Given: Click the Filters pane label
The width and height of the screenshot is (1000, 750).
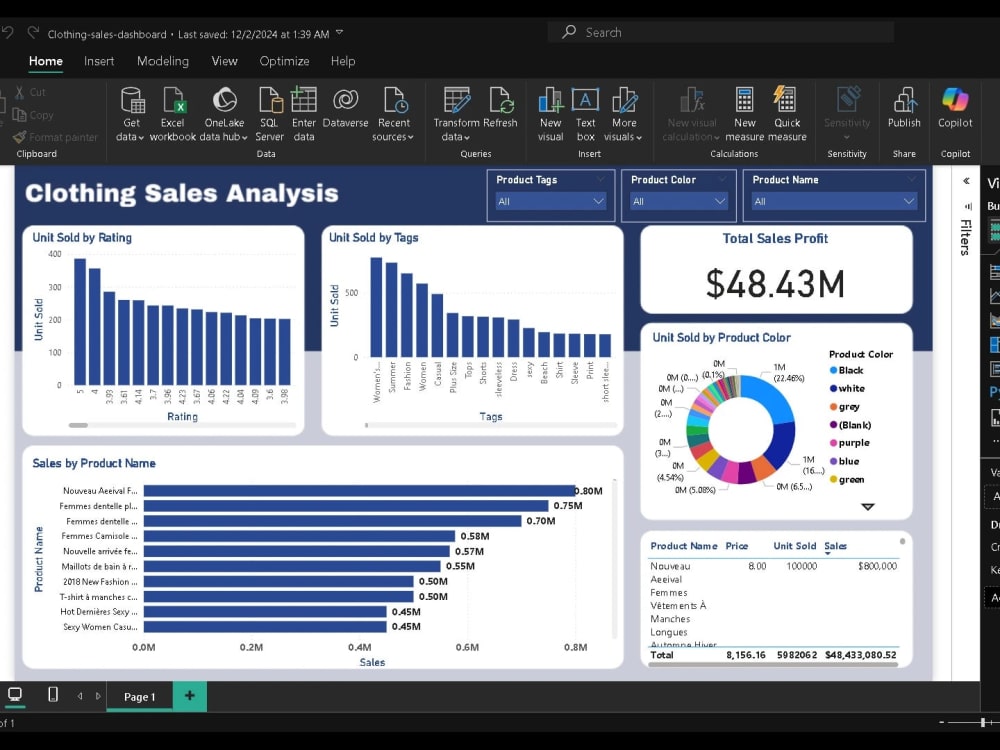Looking at the screenshot, I should 966,237.
